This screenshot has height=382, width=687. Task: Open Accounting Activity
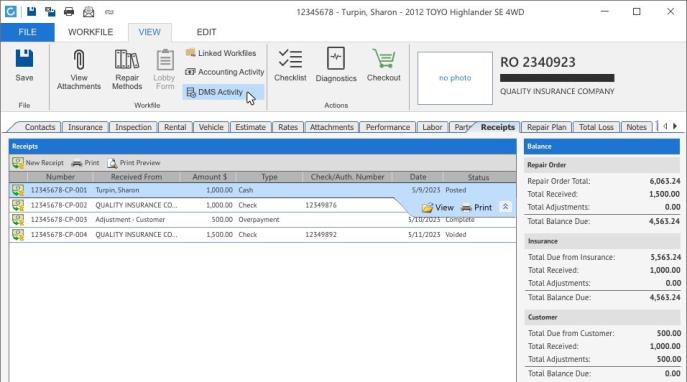(224, 72)
